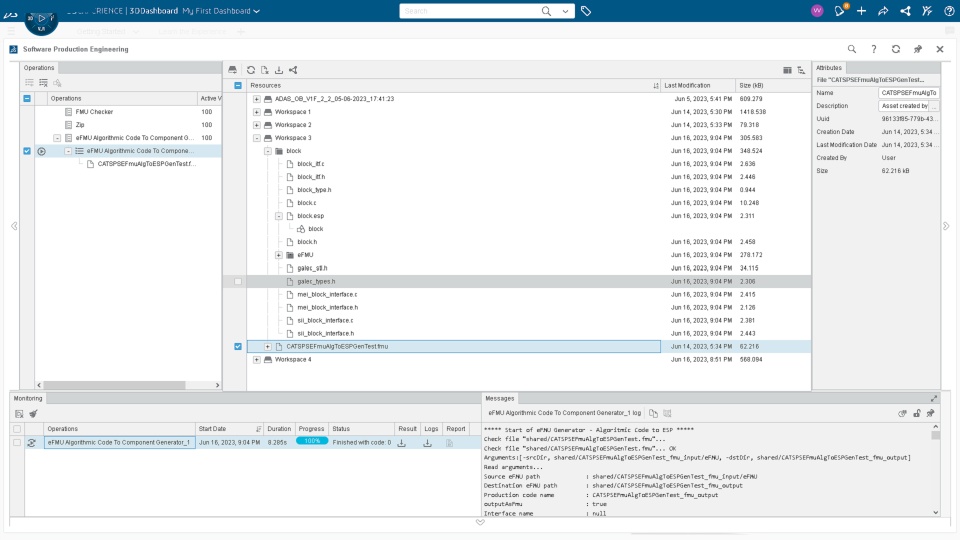
Task: Click the refresh icon in resources toolbar
Action: [251, 70]
